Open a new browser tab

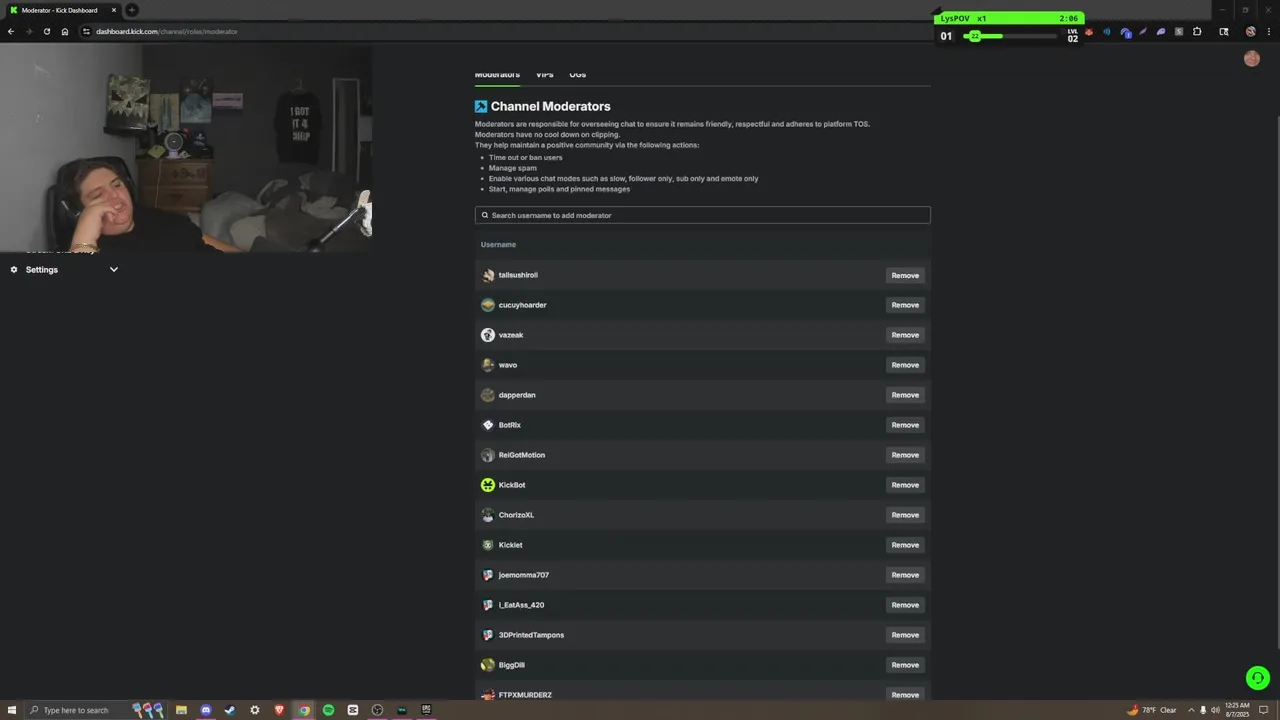pyautogui.click(x=131, y=10)
